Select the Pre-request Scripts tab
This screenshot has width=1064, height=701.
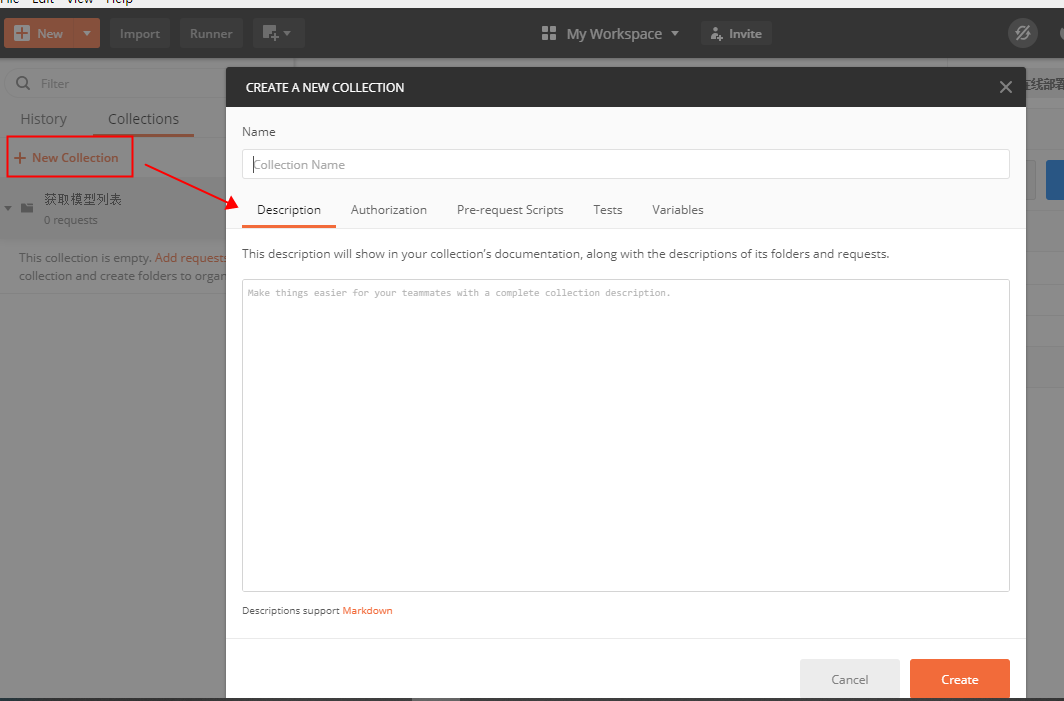click(510, 210)
